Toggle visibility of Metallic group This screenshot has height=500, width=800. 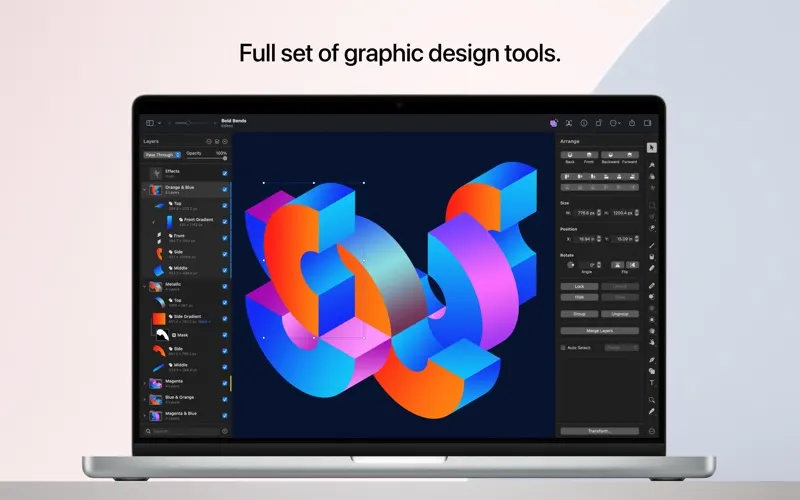tap(224, 287)
